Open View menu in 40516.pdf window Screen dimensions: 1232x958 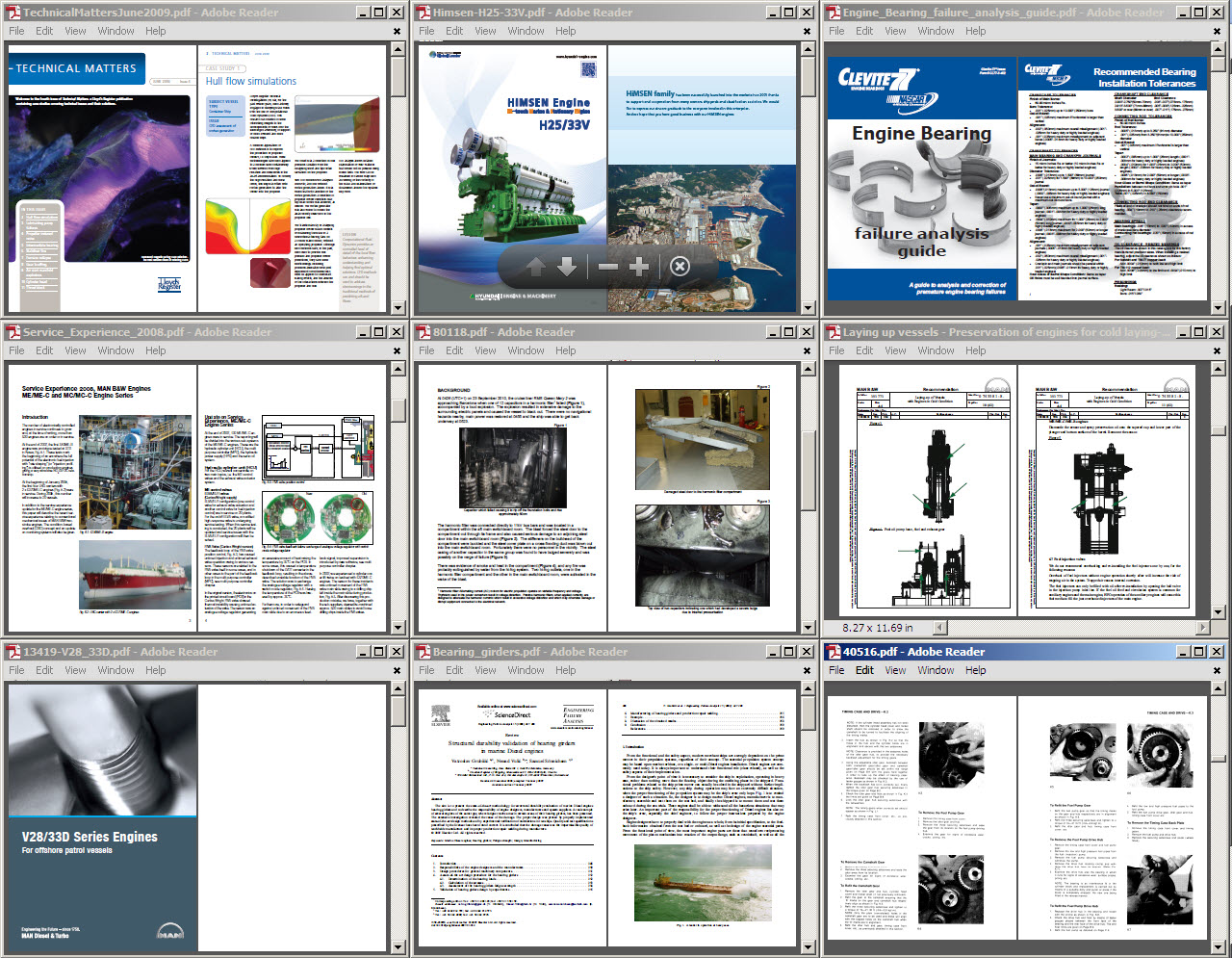click(895, 670)
